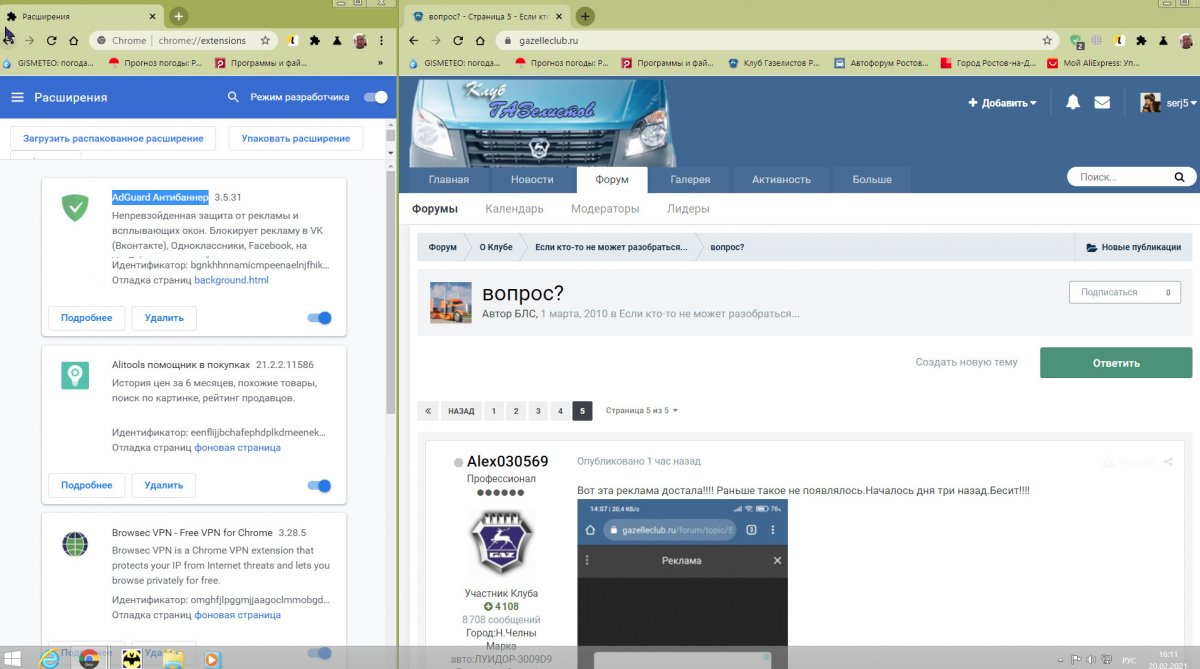1200x669 pixels.
Task: Open forum notifications bell
Action: (1072, 102)
